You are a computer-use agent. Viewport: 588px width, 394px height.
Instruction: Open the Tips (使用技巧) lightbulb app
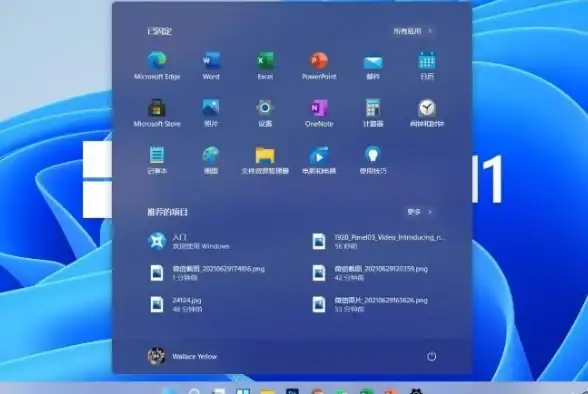(373, 160)
